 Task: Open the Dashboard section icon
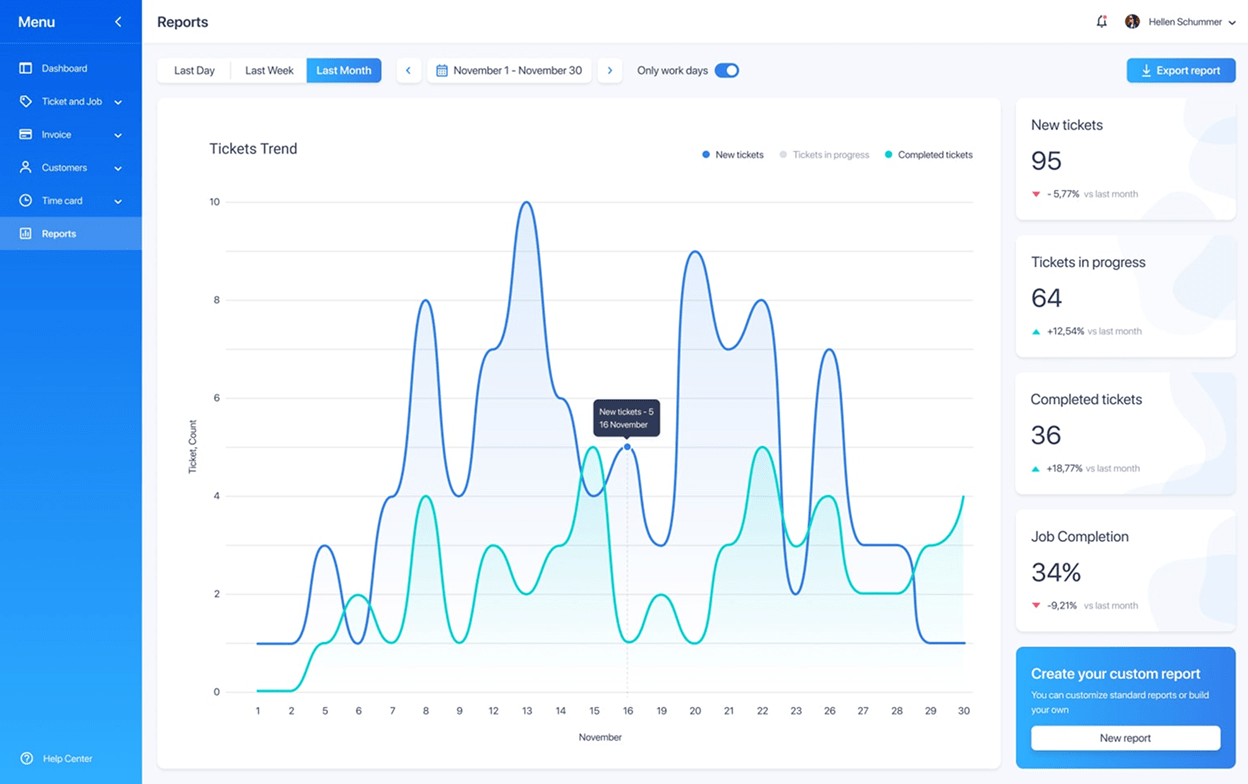pyautogui.click(x=24, y=67)
